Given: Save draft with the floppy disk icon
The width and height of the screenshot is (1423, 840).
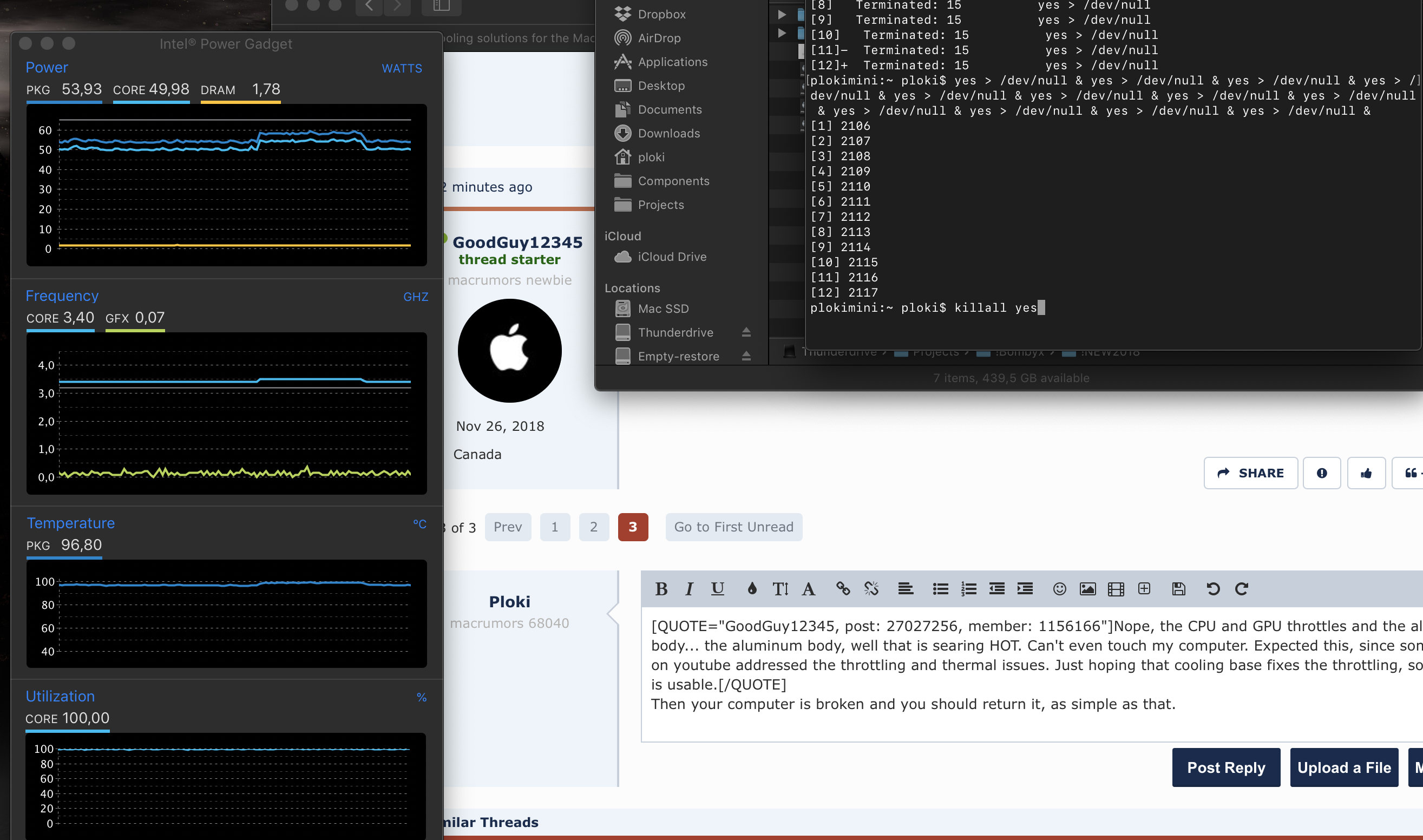Looking at the screenshot, I should point(1178,589).
